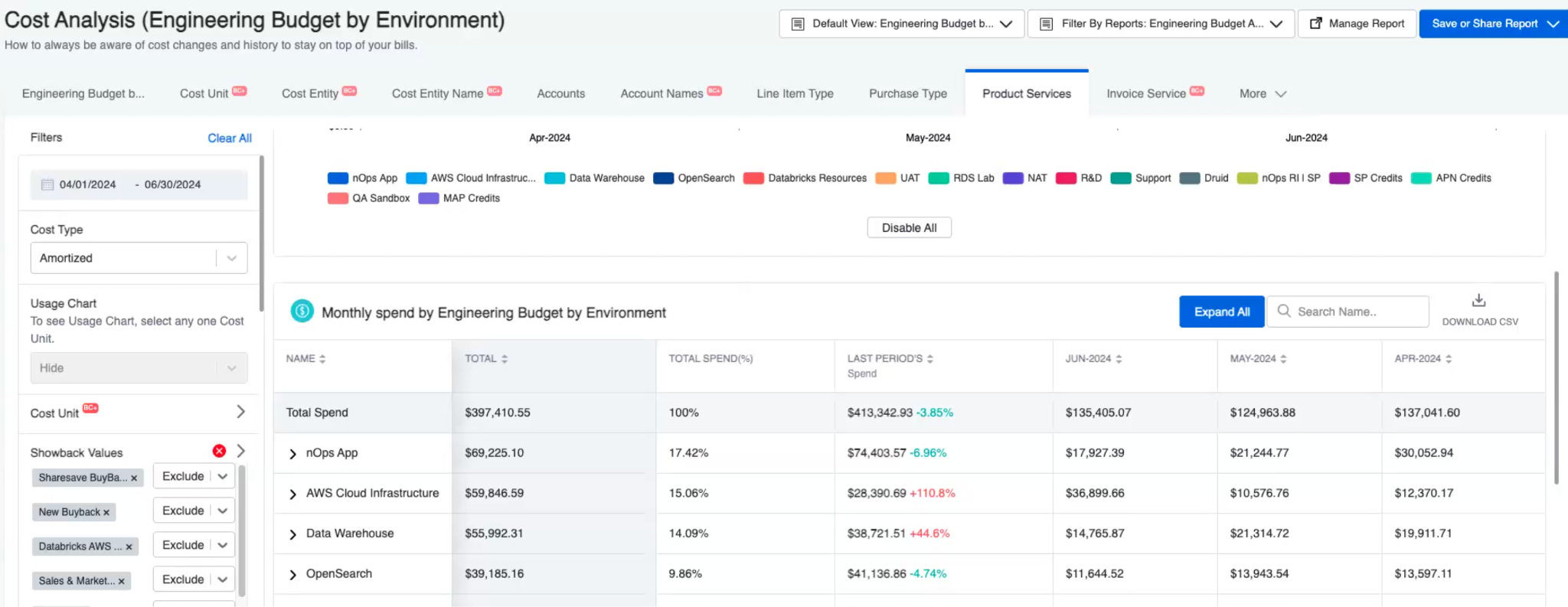Click red clear icon next to Showback Values
The width and height of the screenshot is (1568, 607).
[x=219, y=451]
